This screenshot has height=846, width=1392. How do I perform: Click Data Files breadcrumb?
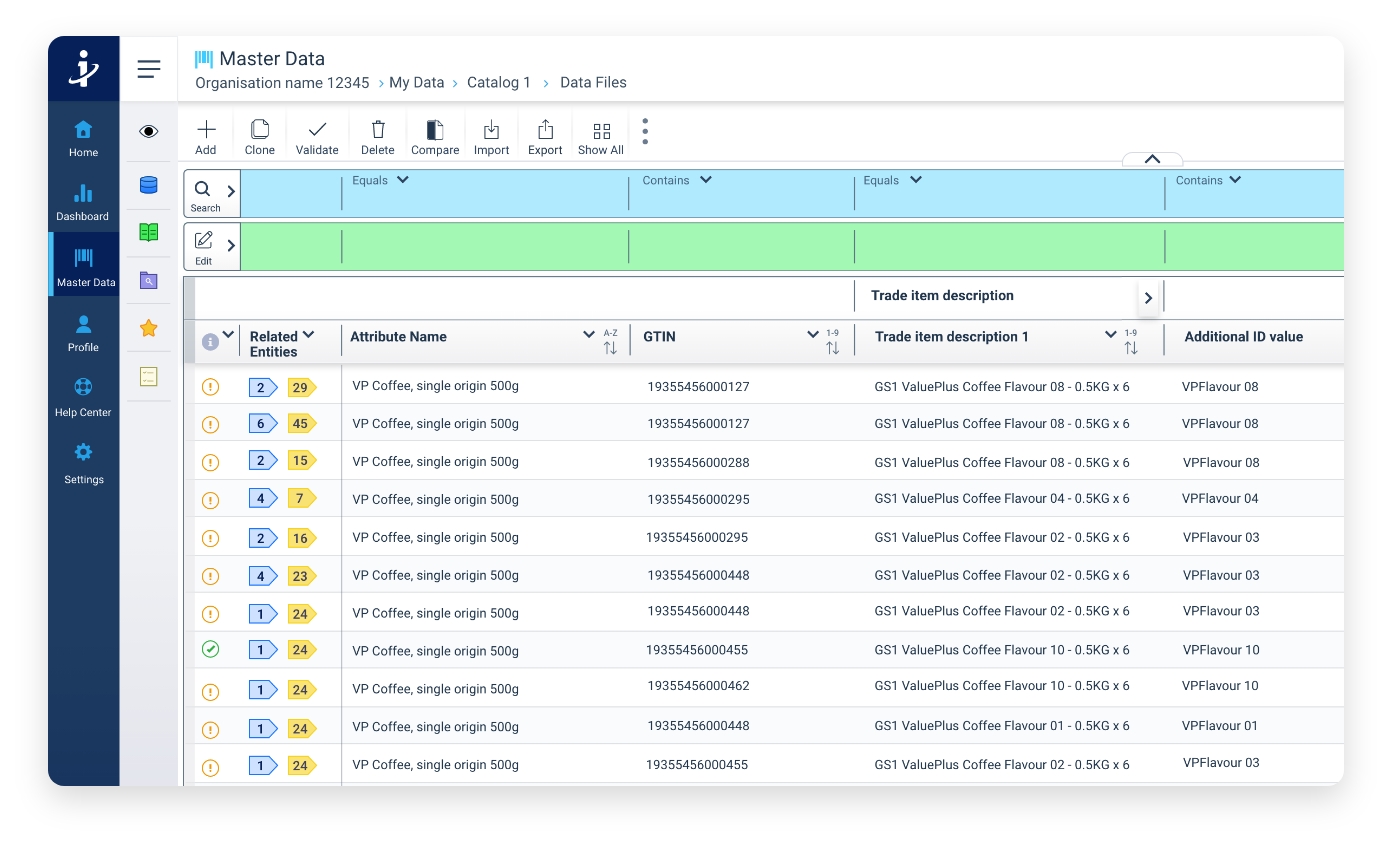click(x=593, y=83)
